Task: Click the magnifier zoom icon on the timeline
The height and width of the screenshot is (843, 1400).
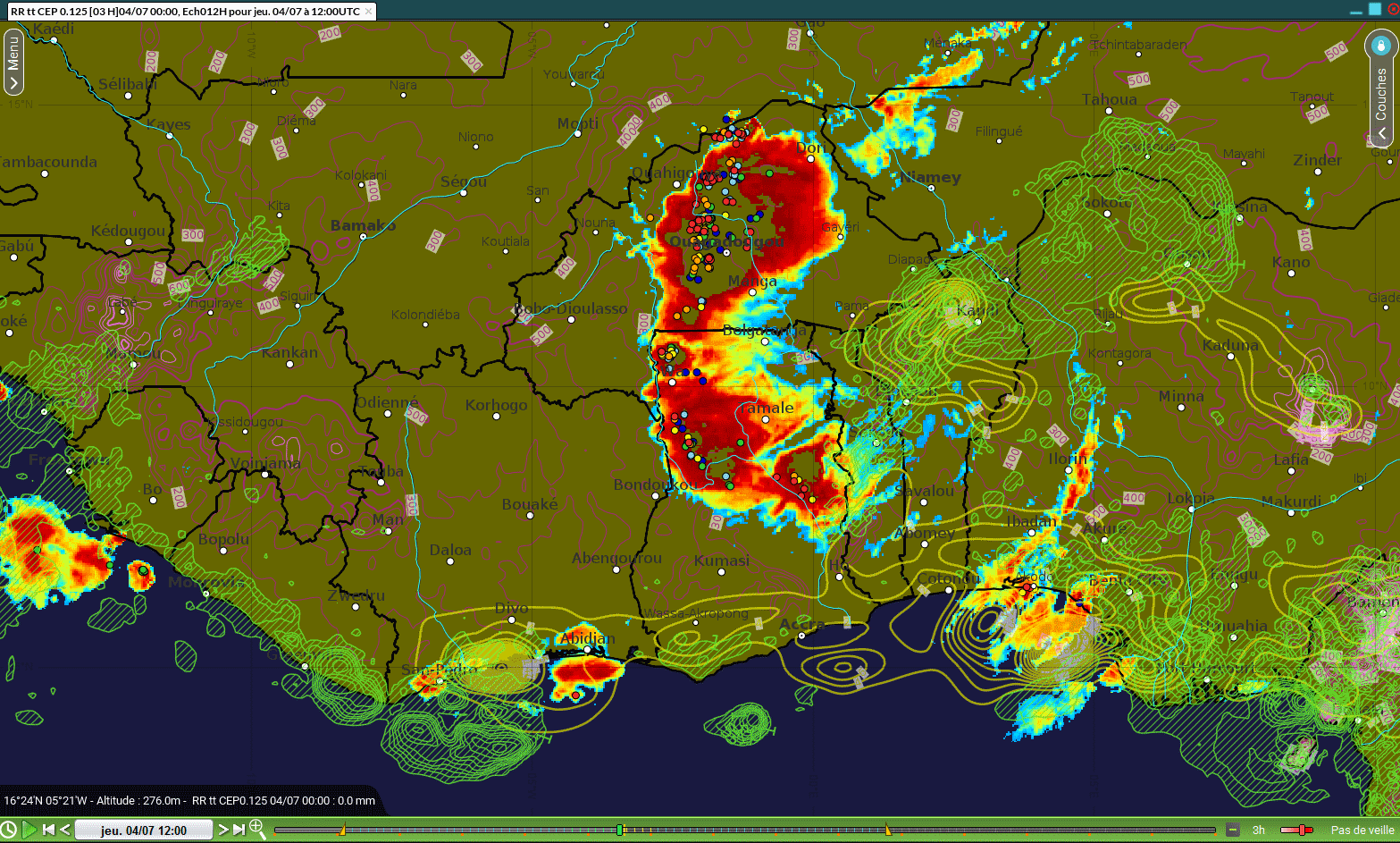Action: click(x=257, y=829)
